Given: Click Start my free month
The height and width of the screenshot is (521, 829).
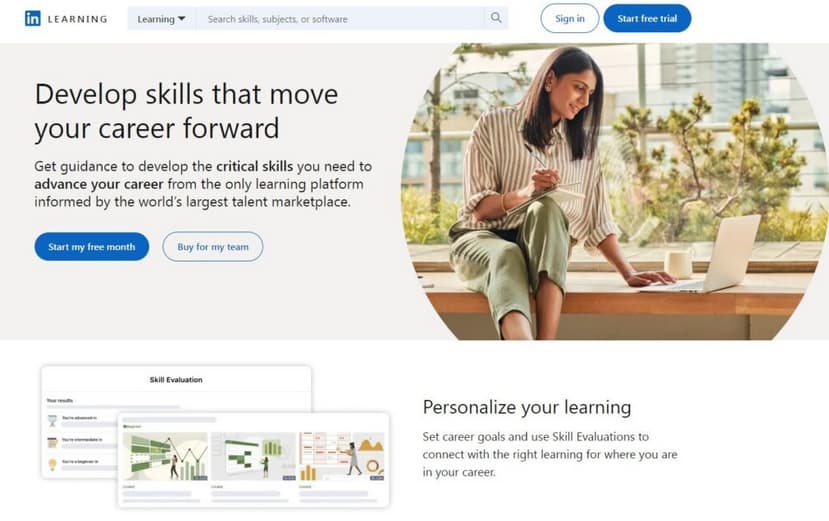Looking at the screenshot, I should point(91,246).
